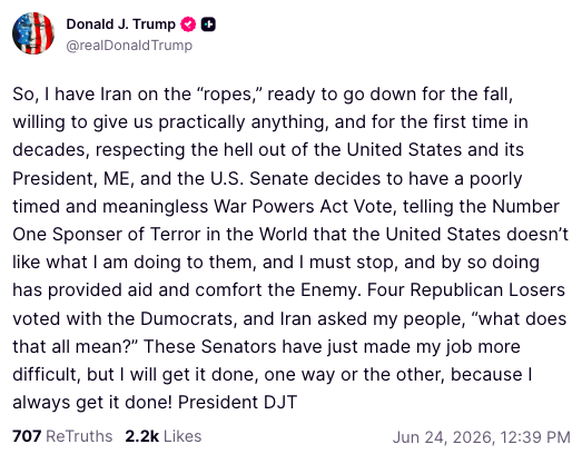This screenshot has width=582, height=454.
Task: View the 2.2k Likes list
Action: click(x=163, y=436)
